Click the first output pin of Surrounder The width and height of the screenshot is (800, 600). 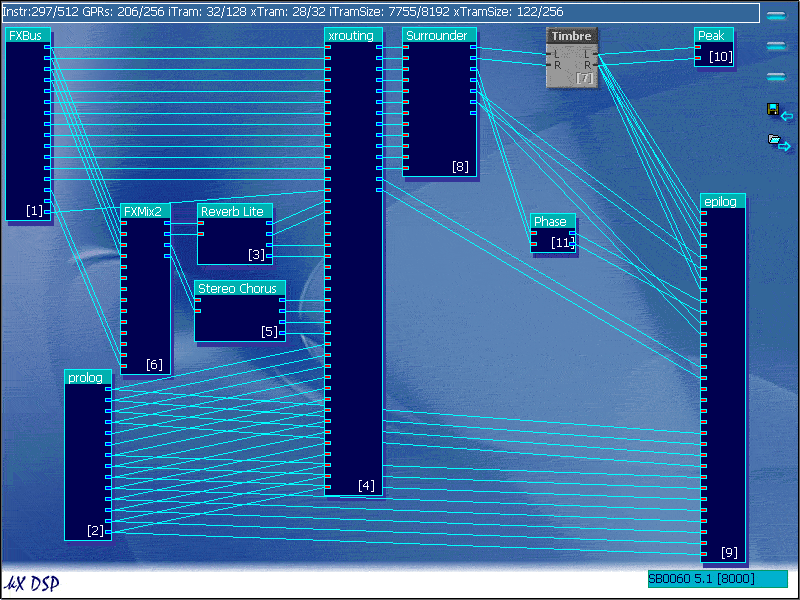(x=473, y=47)
